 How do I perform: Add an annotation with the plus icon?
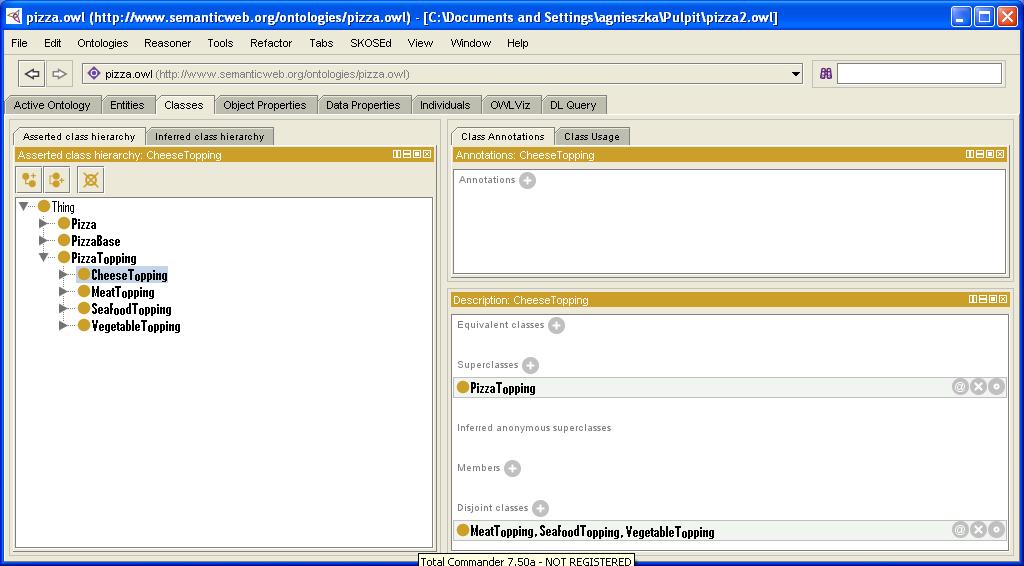pyautogui.click(x=527, y=180)
